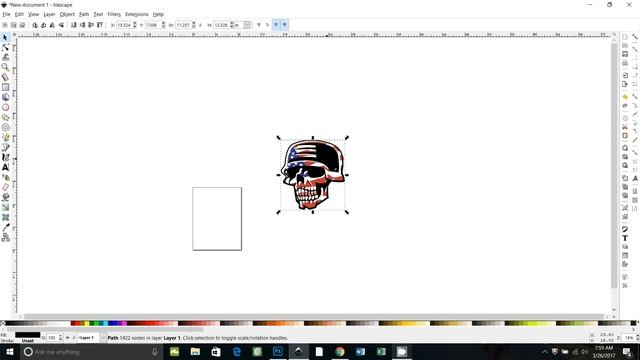This screenshot has width=640, height=360.
Task: Open the Edit menu
Action: 19,14
